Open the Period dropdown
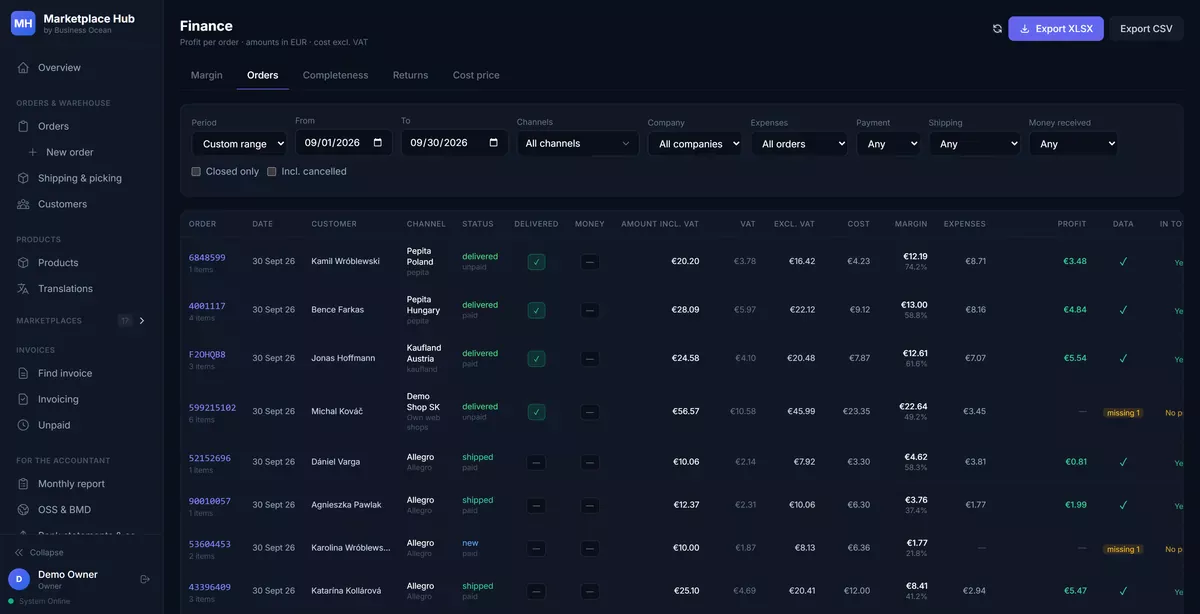The width and height of the screenshot is (1200, 614). click(x=239, y=144)
